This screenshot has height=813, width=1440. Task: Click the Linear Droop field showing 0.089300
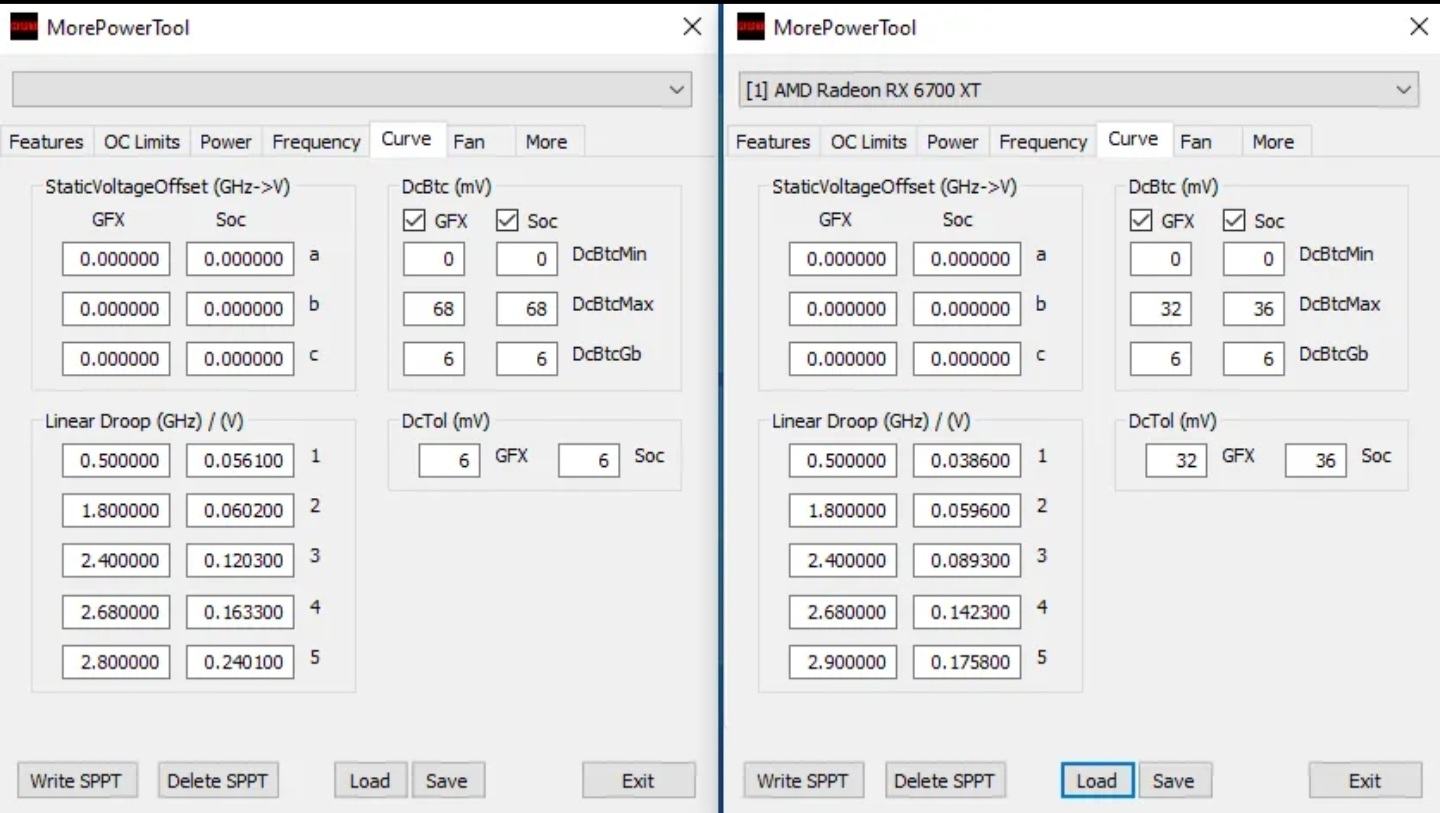(x=967, y=561)
